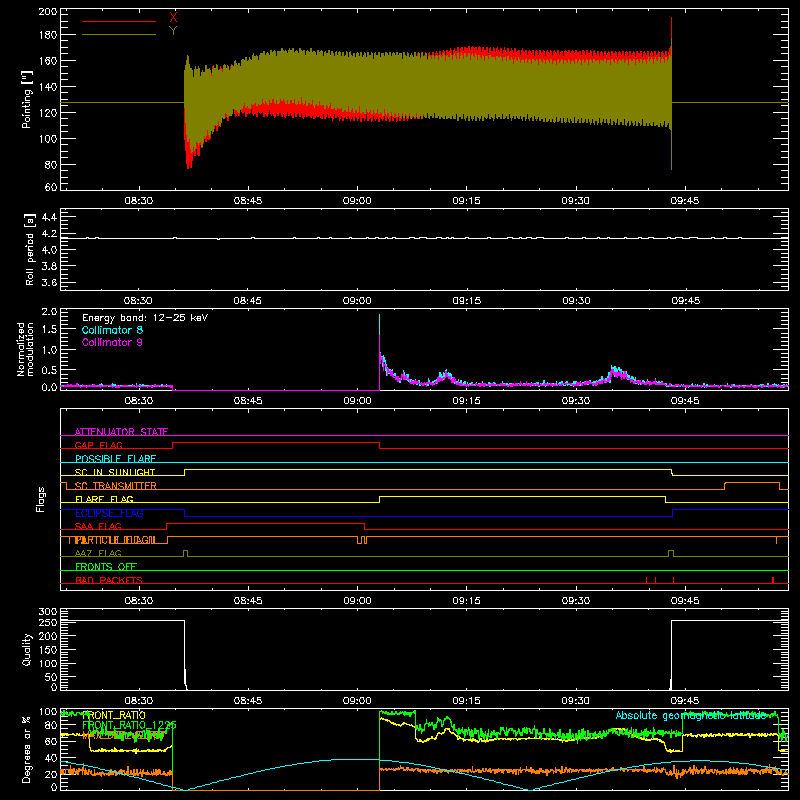The width and height of the screenshot is (800, 800).
Task: Click the olive Y legend label
Action: click(173, 31)
